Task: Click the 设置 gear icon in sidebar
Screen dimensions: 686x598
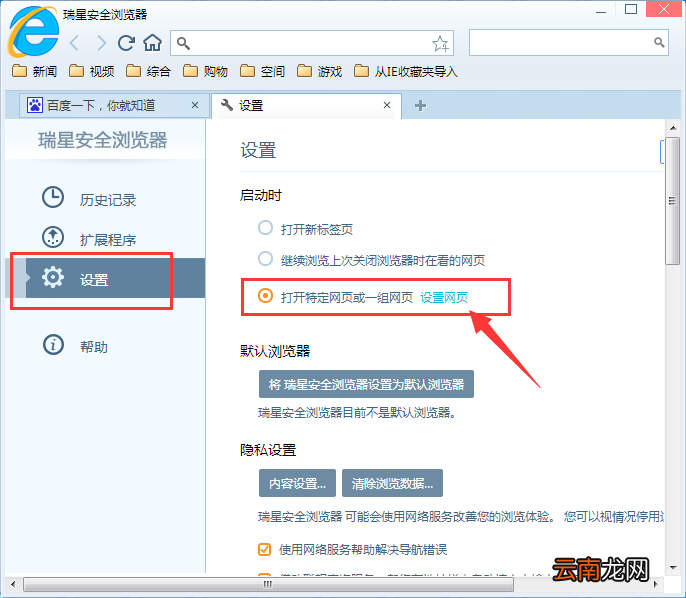Action: [53, 277]
